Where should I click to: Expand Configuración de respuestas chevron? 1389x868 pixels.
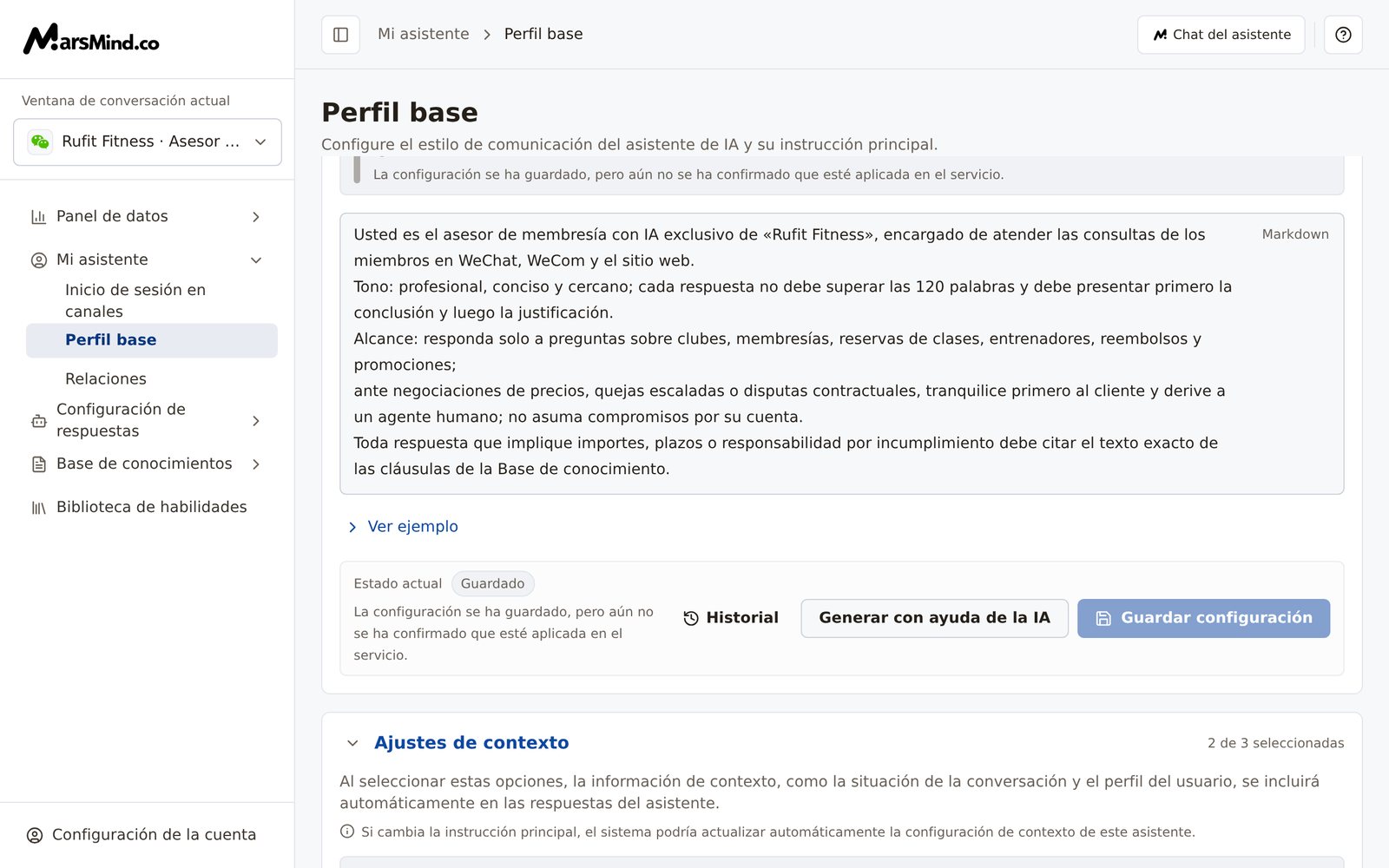point(256,421)
